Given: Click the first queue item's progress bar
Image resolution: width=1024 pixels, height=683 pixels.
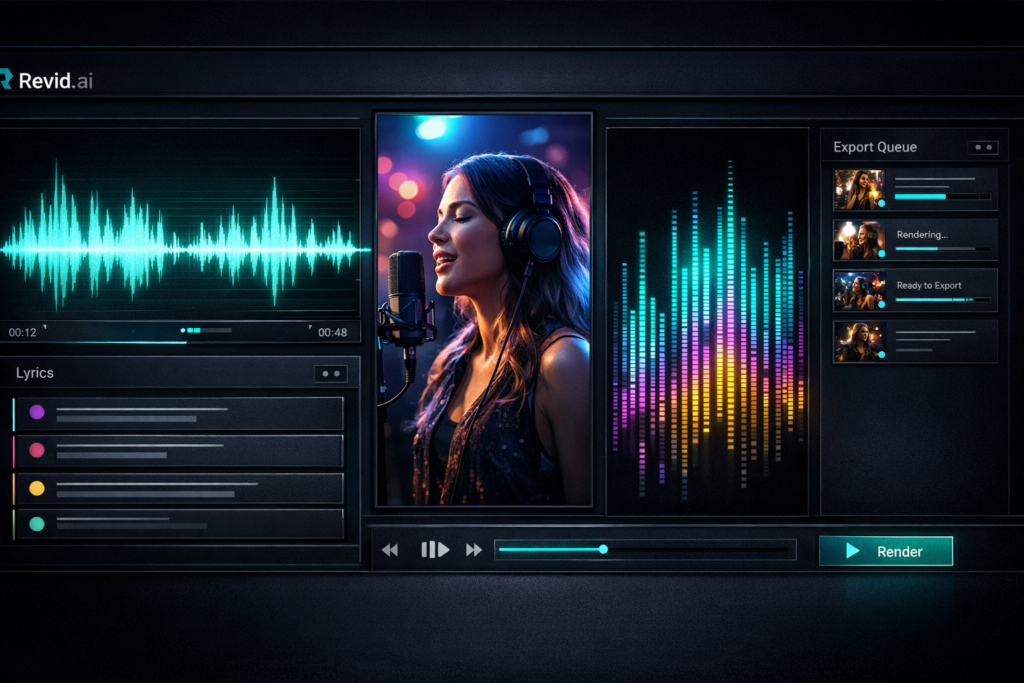Looking at the screenshot, I should point(942,196).
